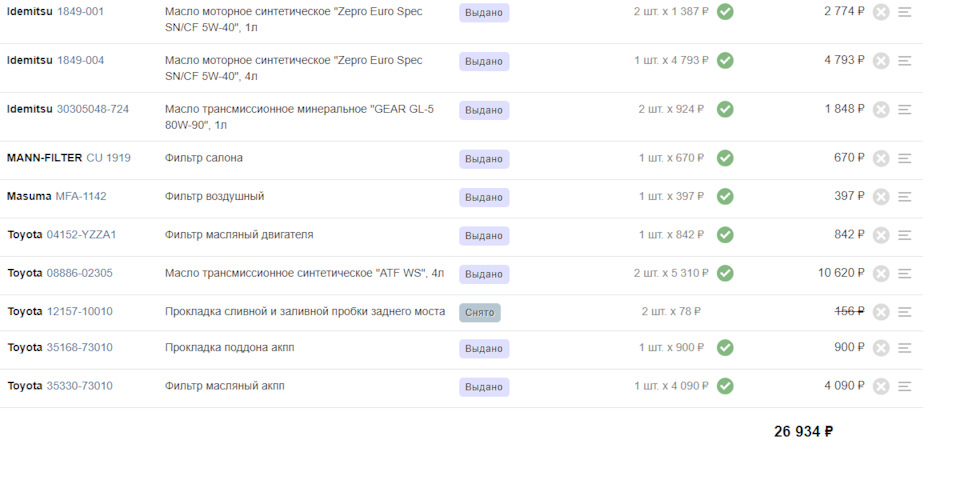Click the remove icon for Toyota 12157-10010
This screenshot has width=960, height=480.
(x=880, y=312)
